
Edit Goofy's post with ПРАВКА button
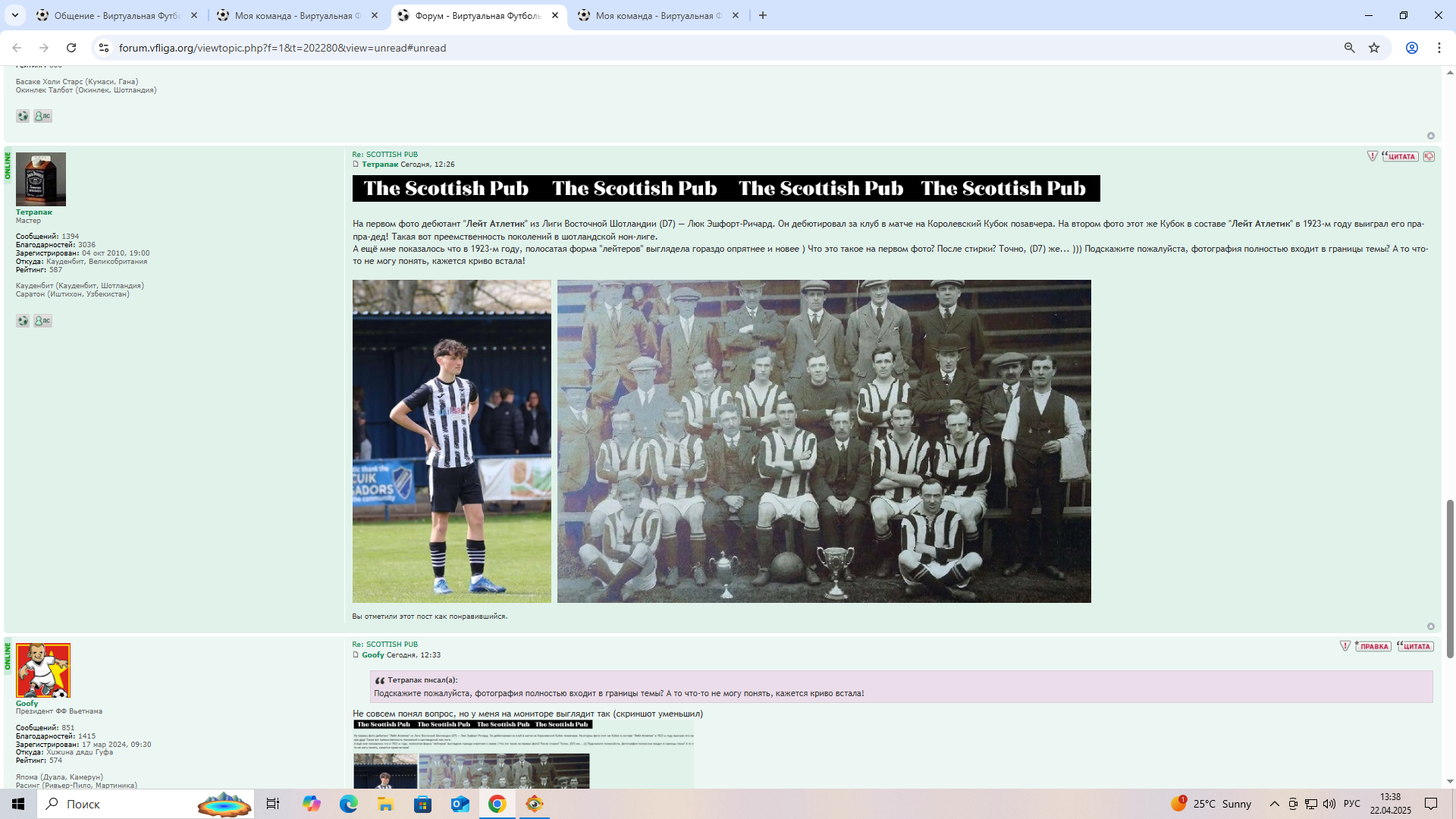[x=1373, y=646]
